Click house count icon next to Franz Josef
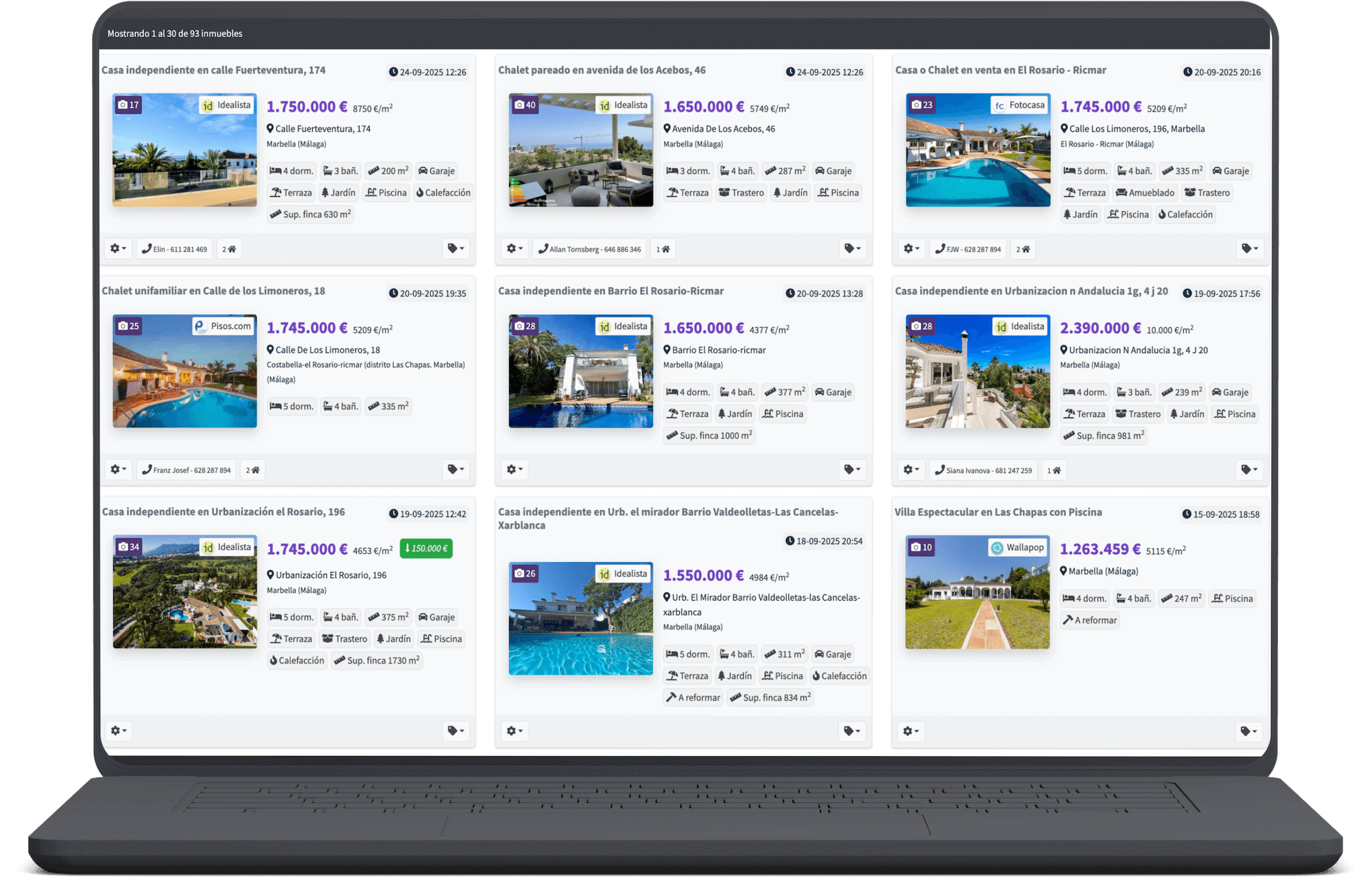This screenshot has height=879, width=1372. pyautogui.click(x=253, y=470)
